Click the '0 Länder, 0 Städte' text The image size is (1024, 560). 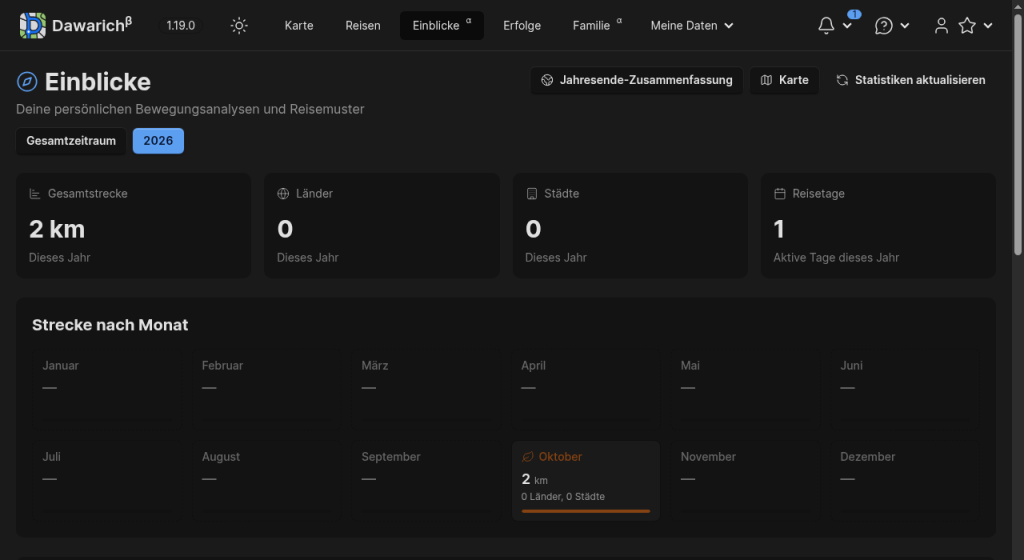click(563, 497)
